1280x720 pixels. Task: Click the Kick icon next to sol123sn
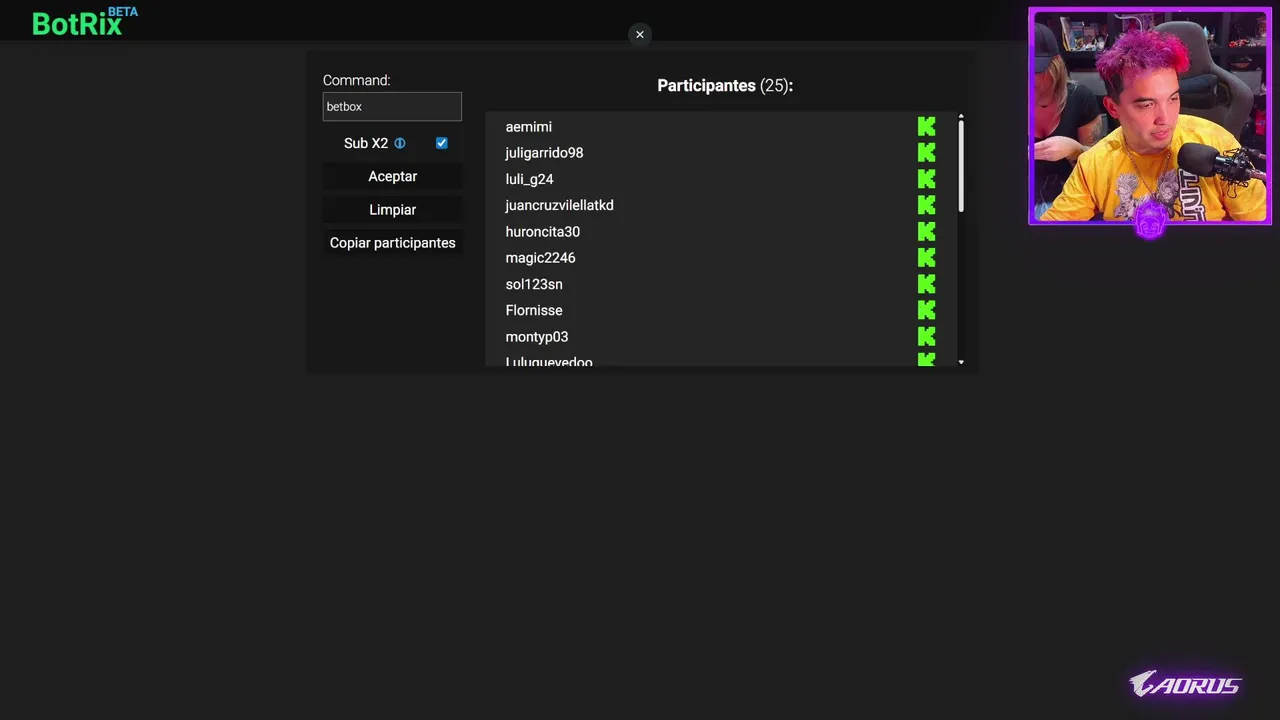926,284
